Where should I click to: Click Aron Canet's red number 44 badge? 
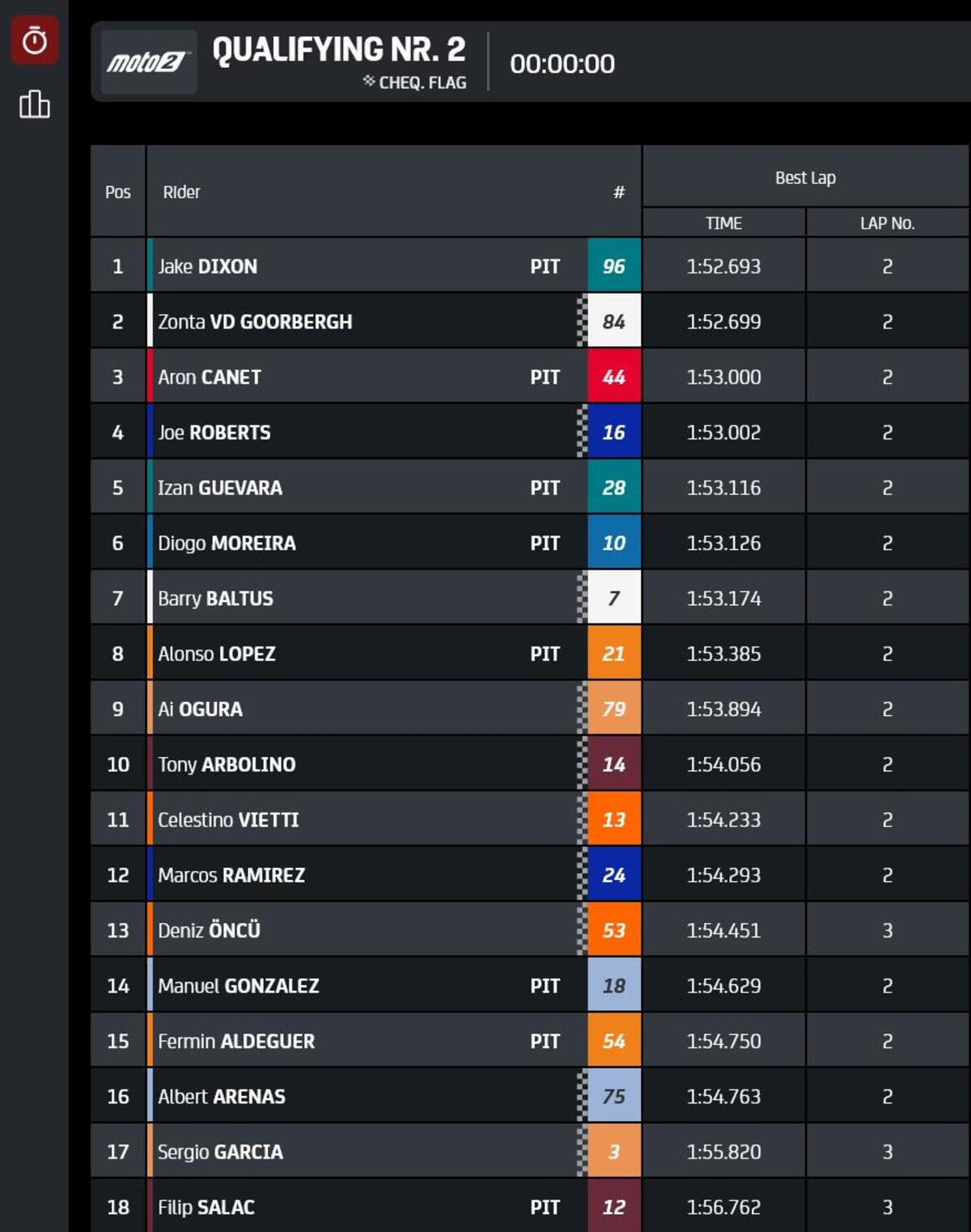pyautogui.click(x=613, y=377)
